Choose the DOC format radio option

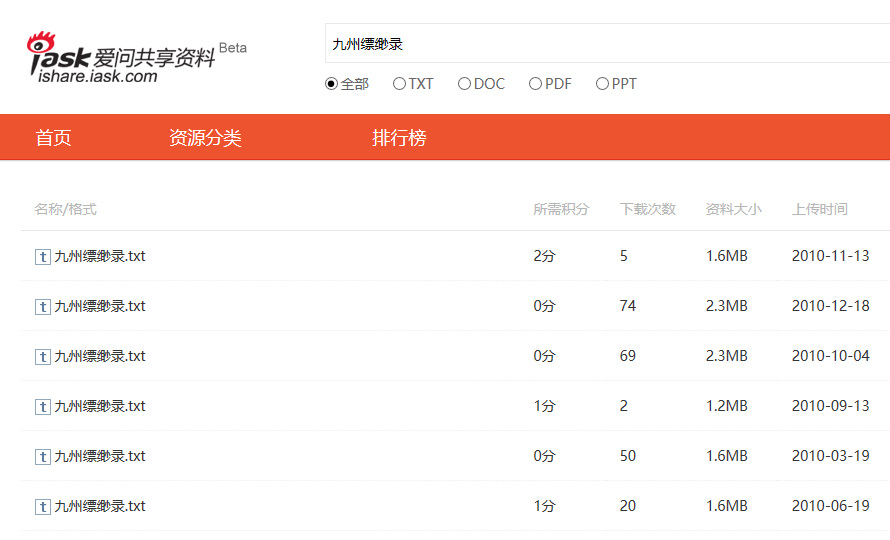pyautogui.click(x=465, y=84)
